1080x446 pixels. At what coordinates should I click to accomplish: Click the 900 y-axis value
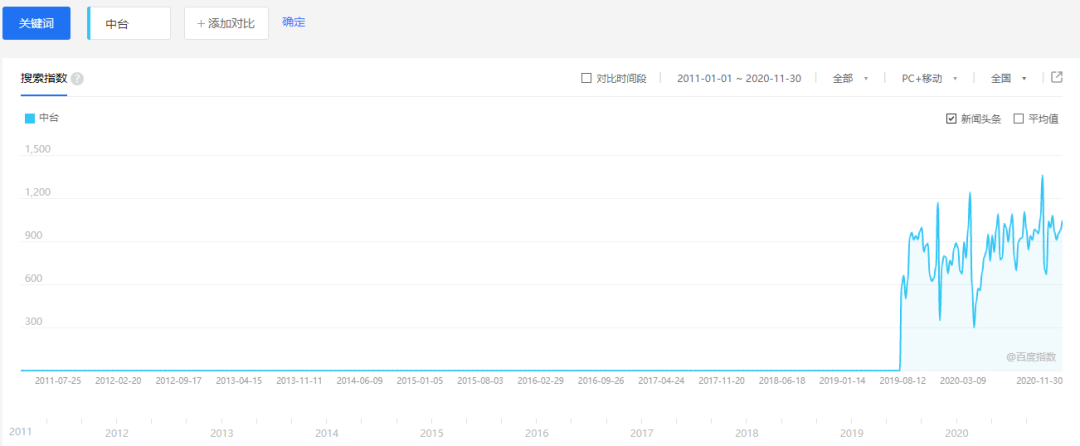(x=34, y=236)
